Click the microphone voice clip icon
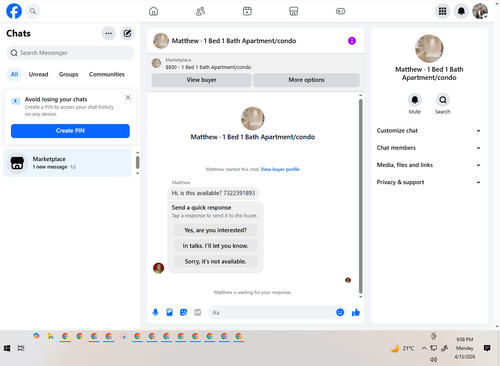This screenshot has height=366, width=500. tap(155, 312)
